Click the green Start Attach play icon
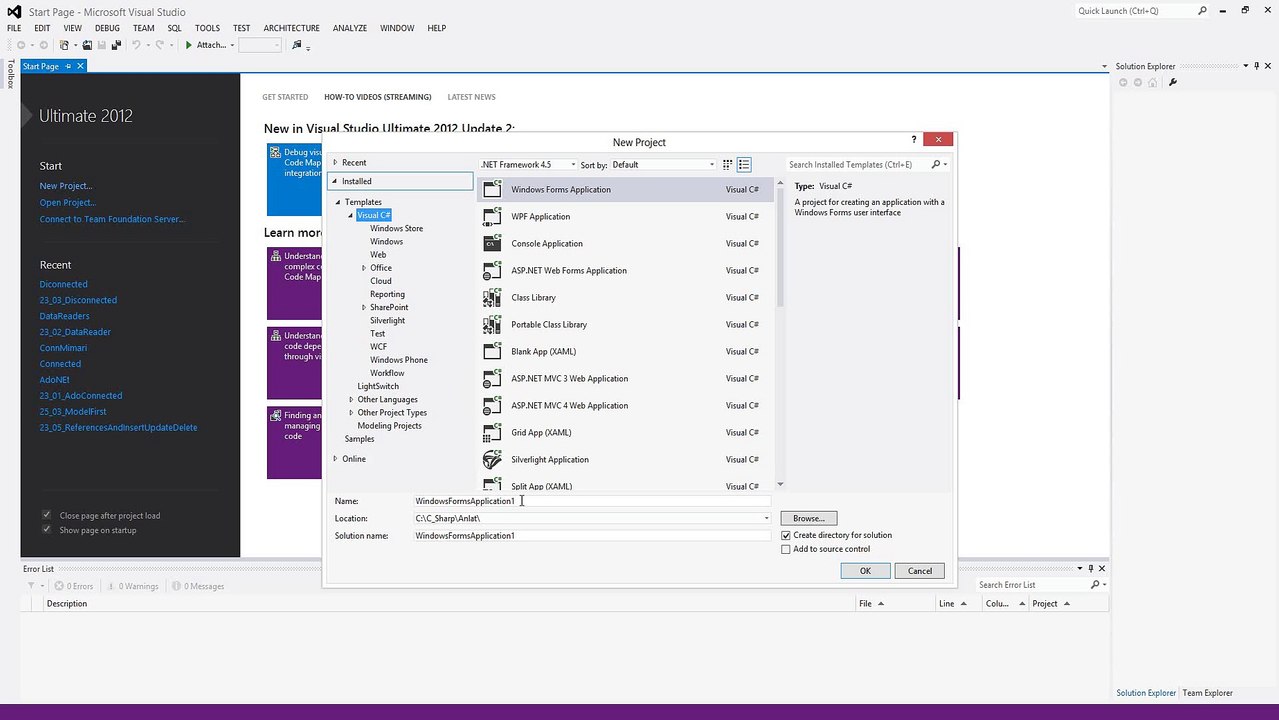This screenshot has height=720, width=1279. click(x=188, y=45)
